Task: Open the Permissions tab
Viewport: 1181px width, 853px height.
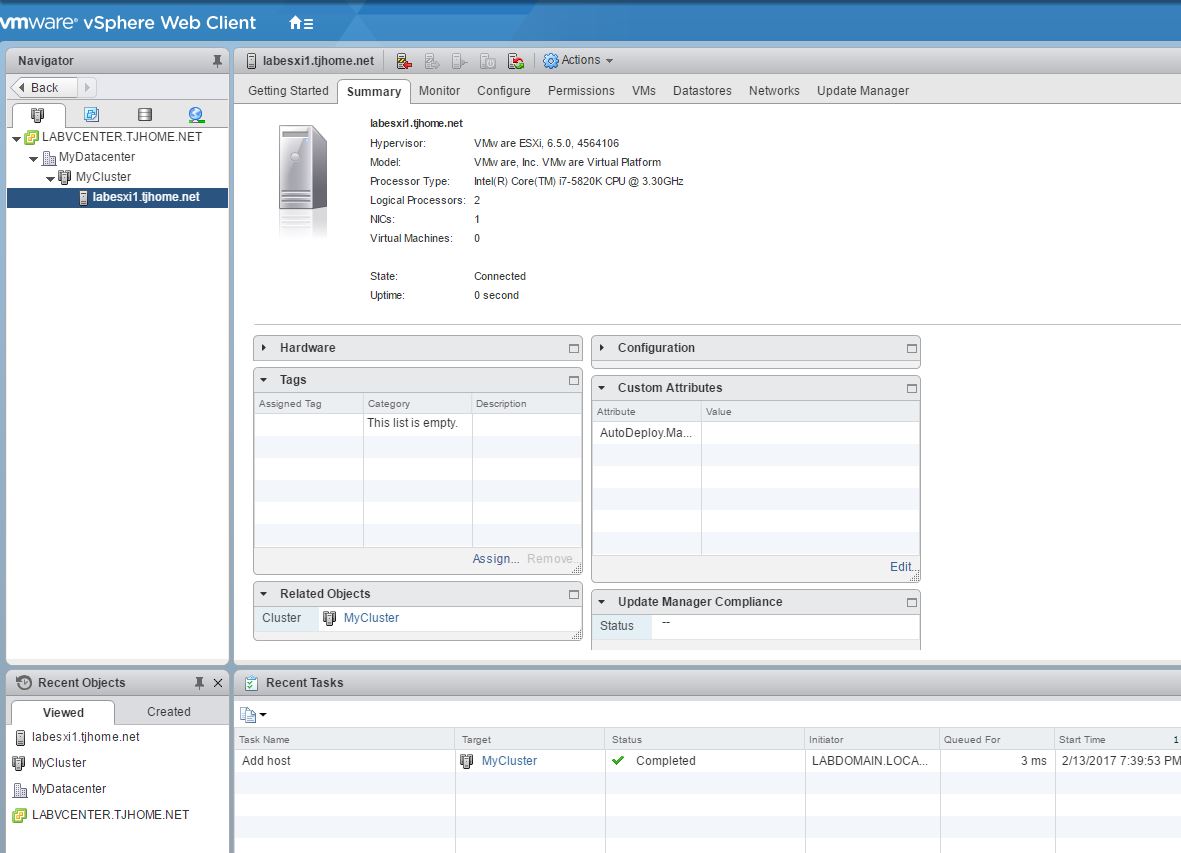Action: [581, 91]
